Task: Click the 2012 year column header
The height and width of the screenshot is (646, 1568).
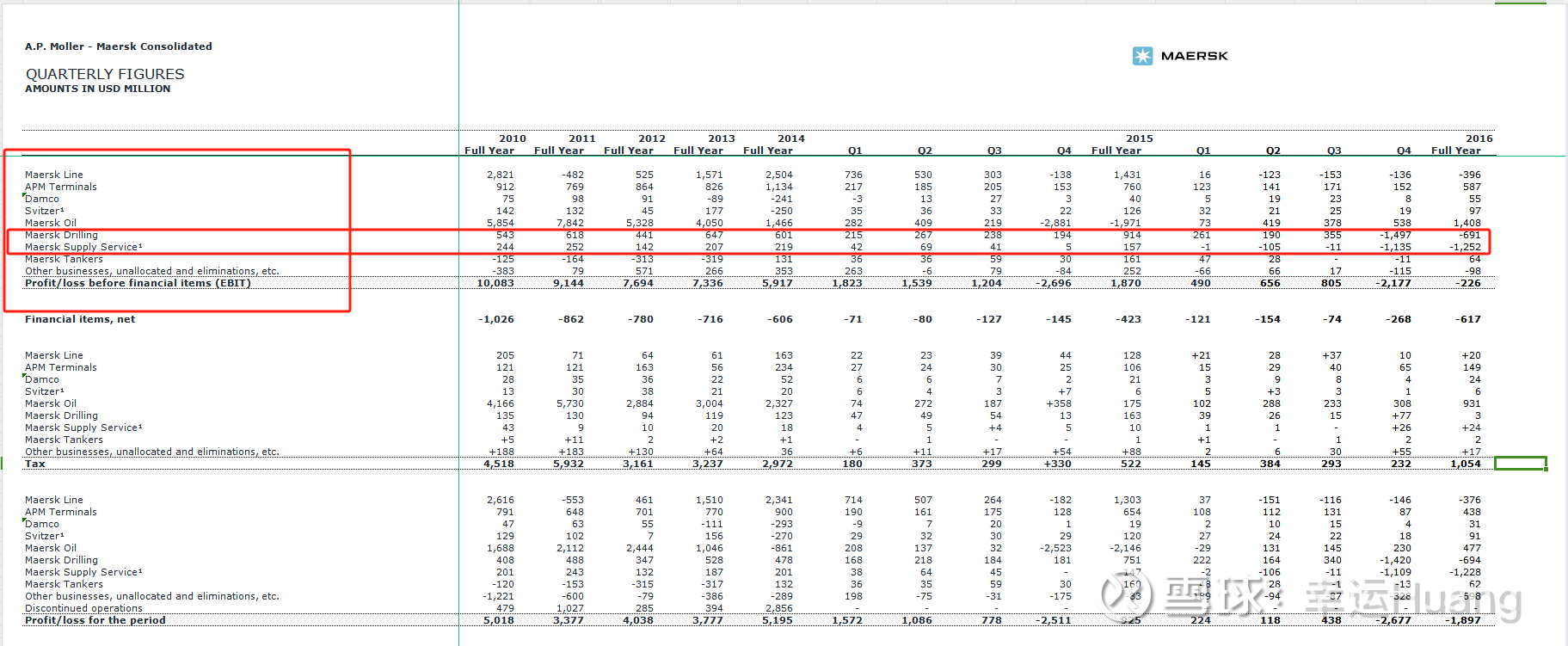Action: click(x=651, y=138)
